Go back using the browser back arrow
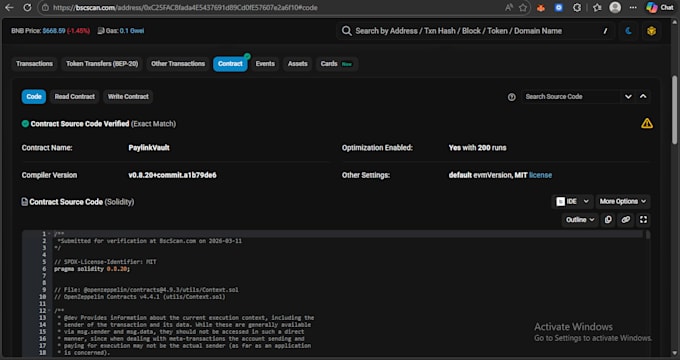 (x=9, y=7)
